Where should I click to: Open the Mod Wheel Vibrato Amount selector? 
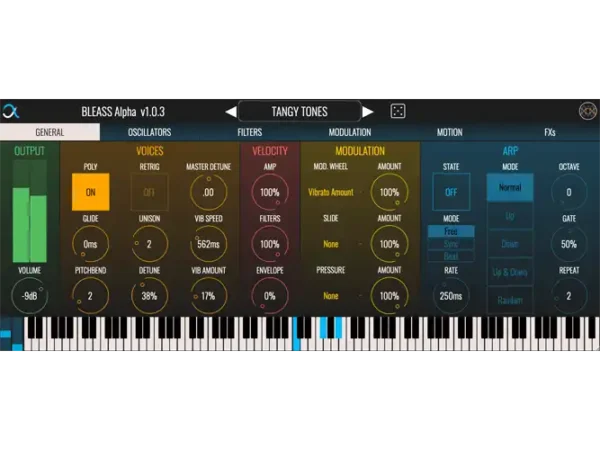(x=331, y=192)
